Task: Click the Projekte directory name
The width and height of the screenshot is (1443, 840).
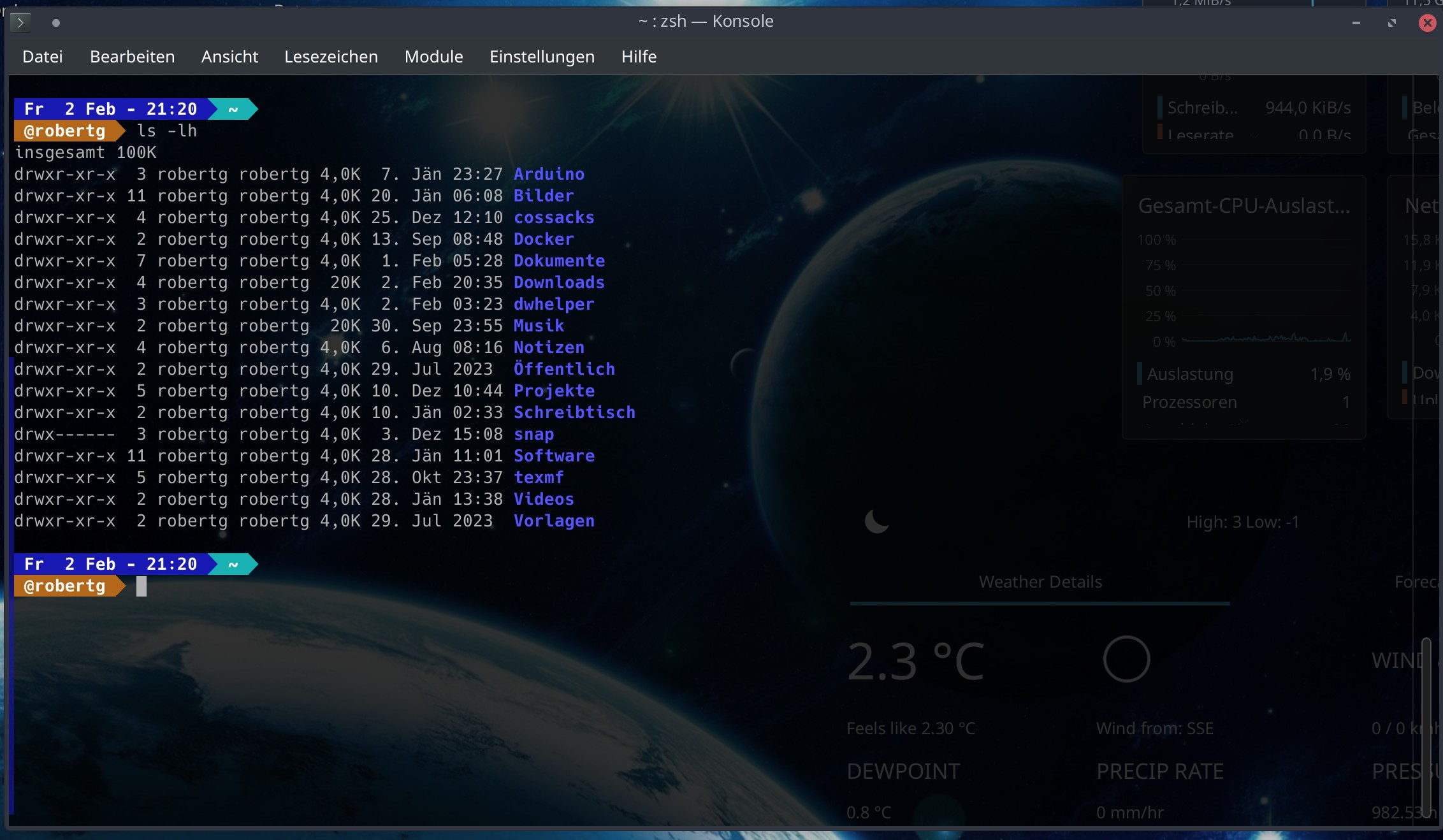Action: pyautogui.click(x=554, y=391)
